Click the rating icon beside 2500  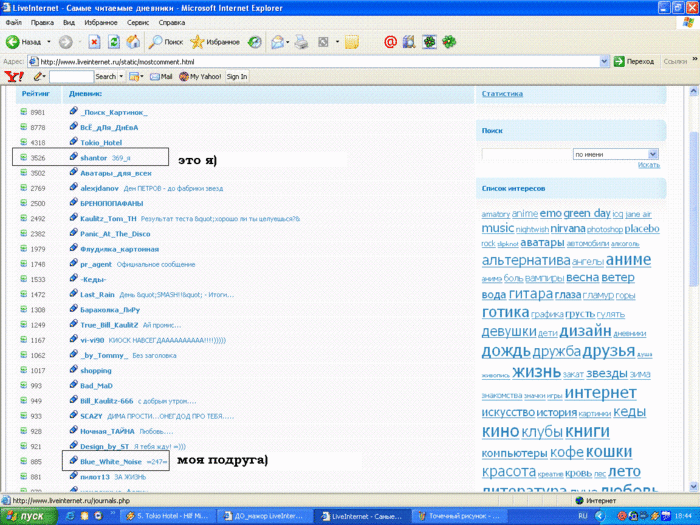pyautogui.click(x=24, y=203)
